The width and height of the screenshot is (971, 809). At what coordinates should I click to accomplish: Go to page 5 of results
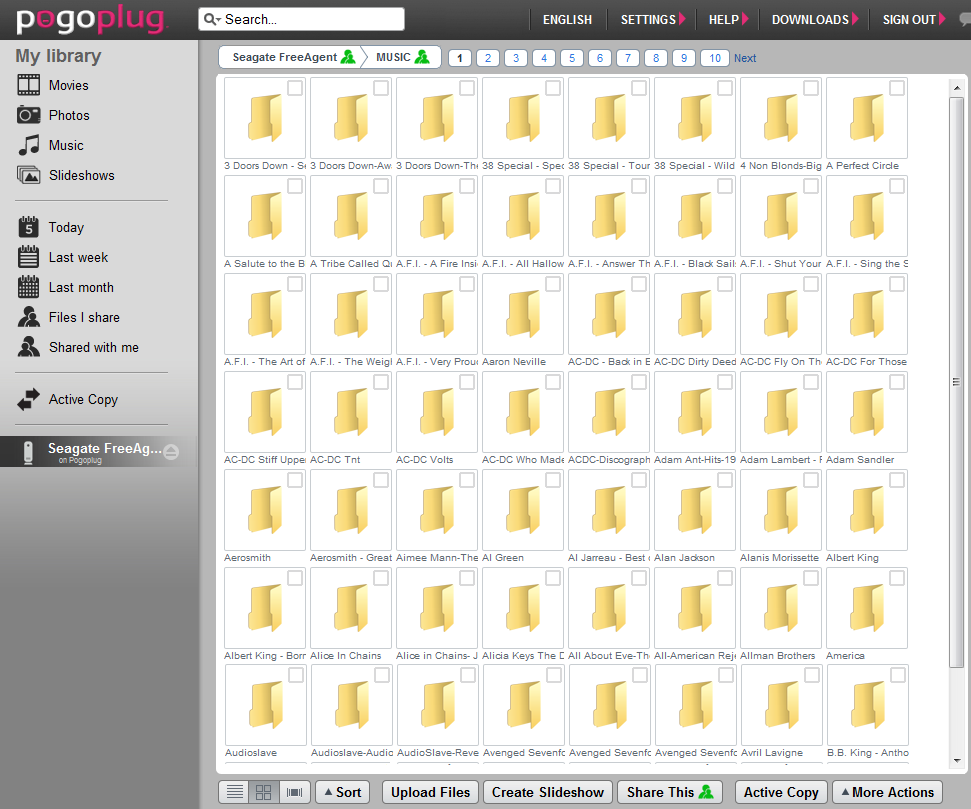572,58
